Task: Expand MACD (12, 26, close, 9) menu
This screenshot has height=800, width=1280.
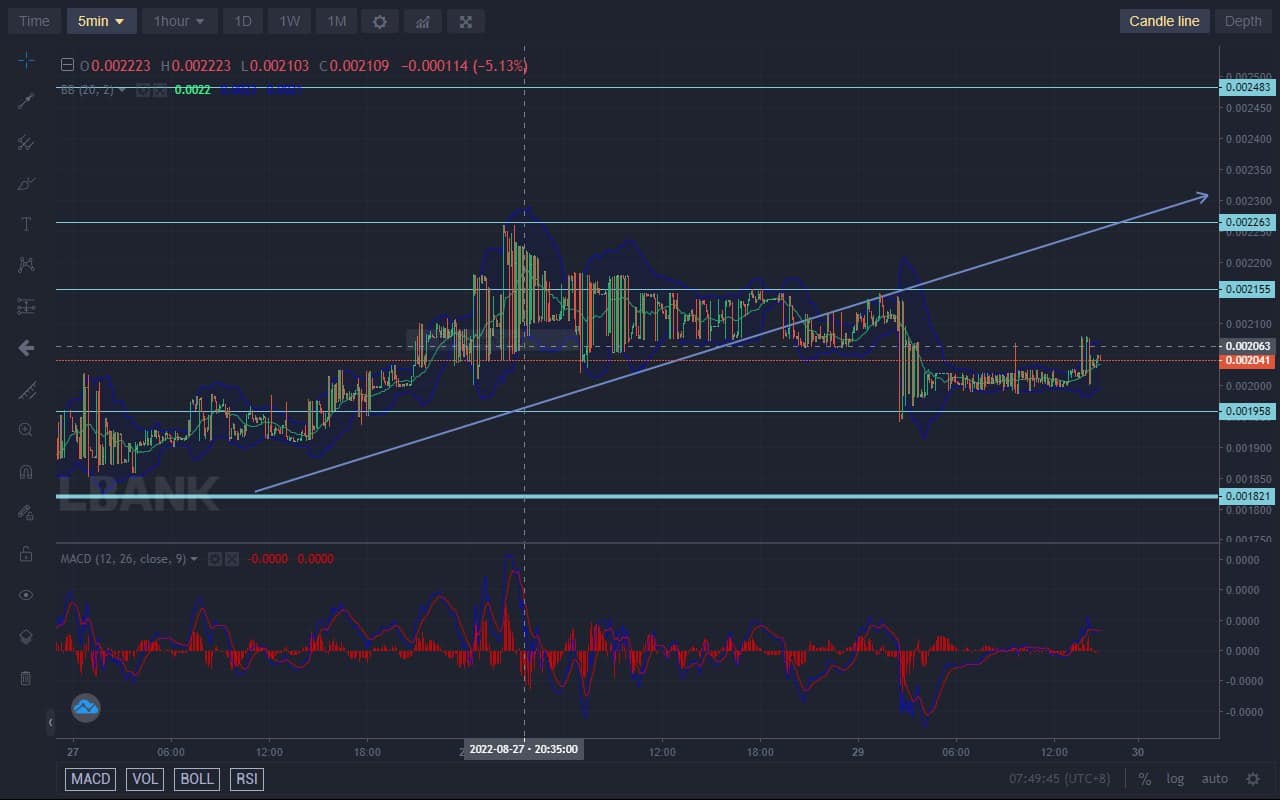Action: pyautogui.click(x=194, y=559)
